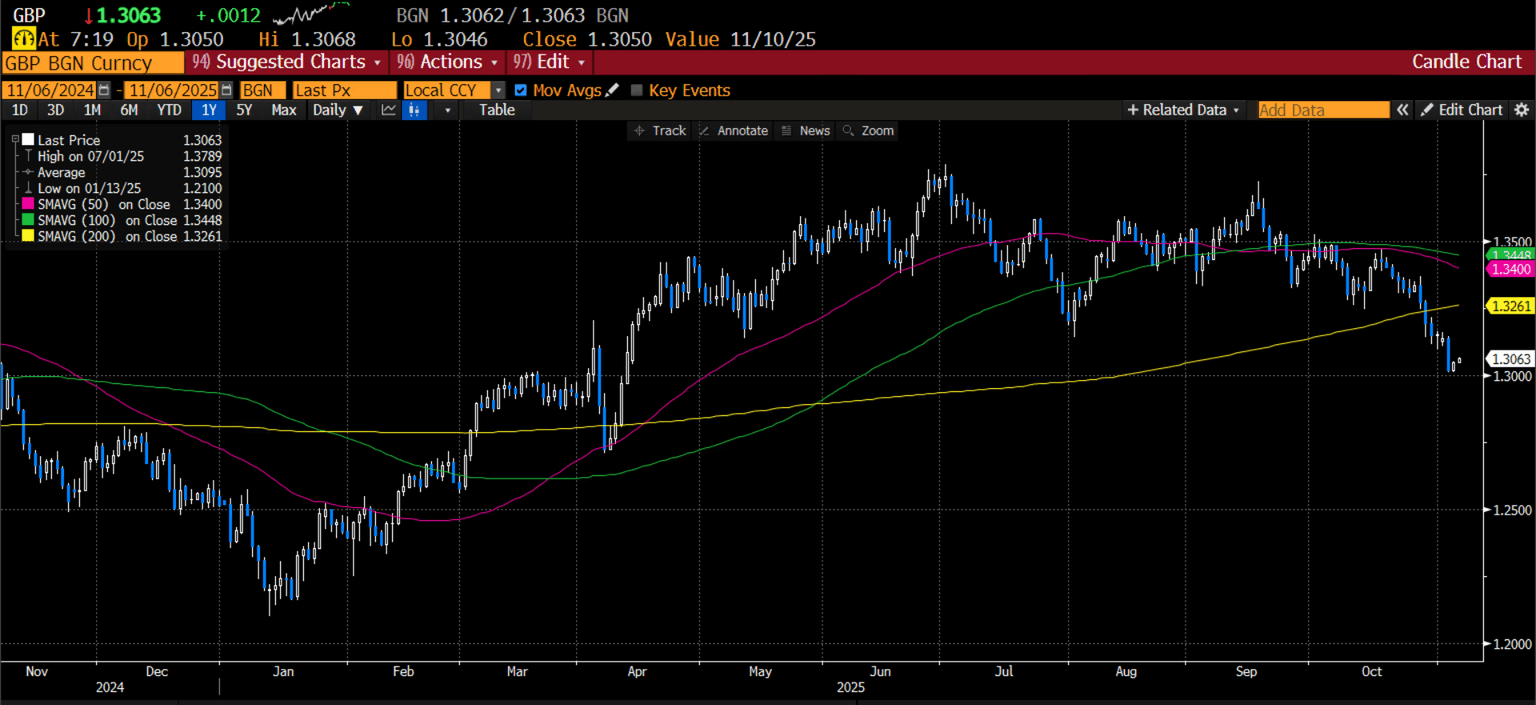Select the candlestick chart type icon
This screenshot has width=1536, height=705.
[414, 110]
